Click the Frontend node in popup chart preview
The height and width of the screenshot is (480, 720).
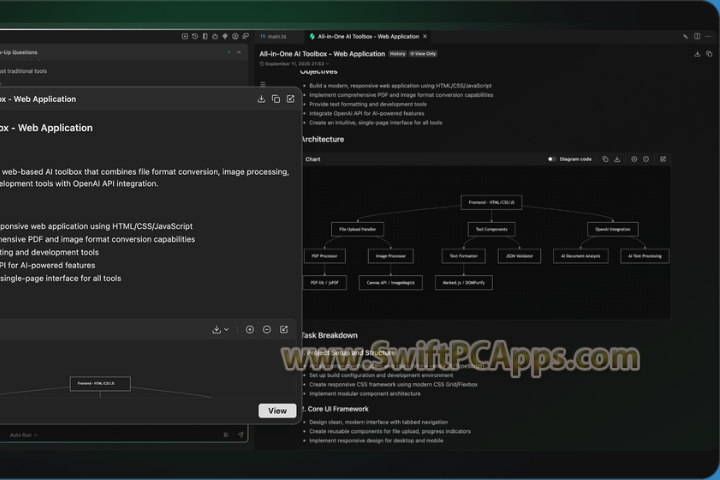click(x=100, y=384)
